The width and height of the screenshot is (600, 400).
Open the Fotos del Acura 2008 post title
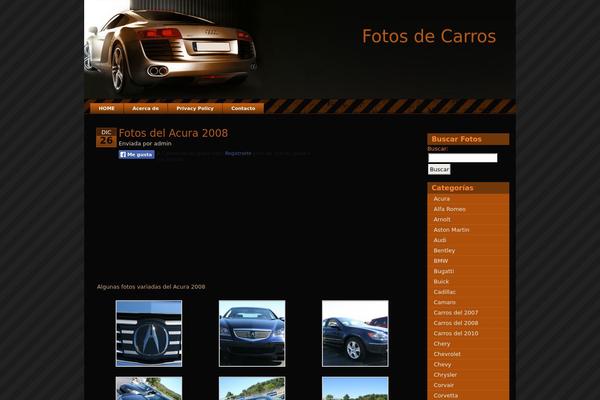point(173,133)
